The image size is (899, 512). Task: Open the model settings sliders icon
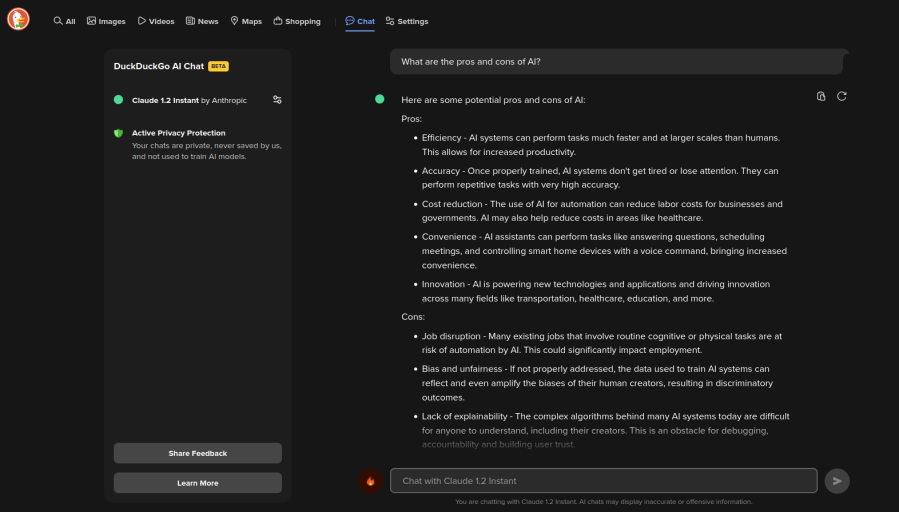coord(277,100)
